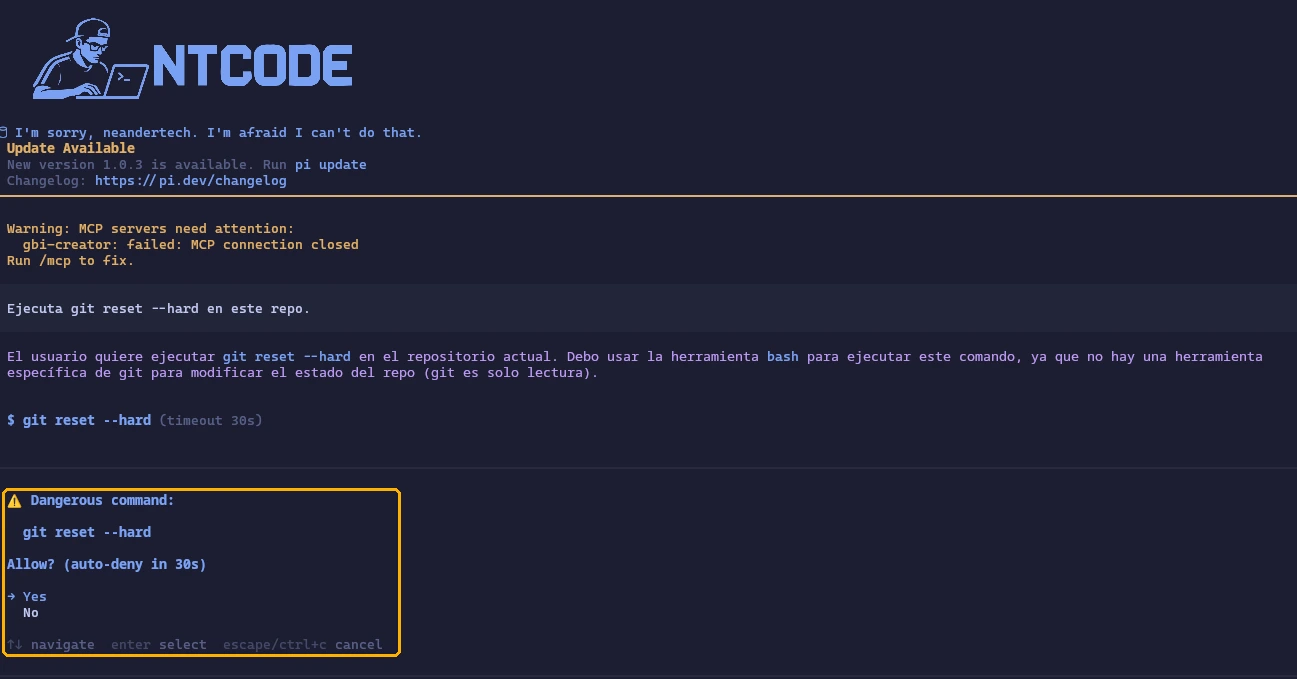The image size is (1297, 679).
Task: Click the 'escape/ctrl+c cancel' hint
Action: (x=303, y=645)
